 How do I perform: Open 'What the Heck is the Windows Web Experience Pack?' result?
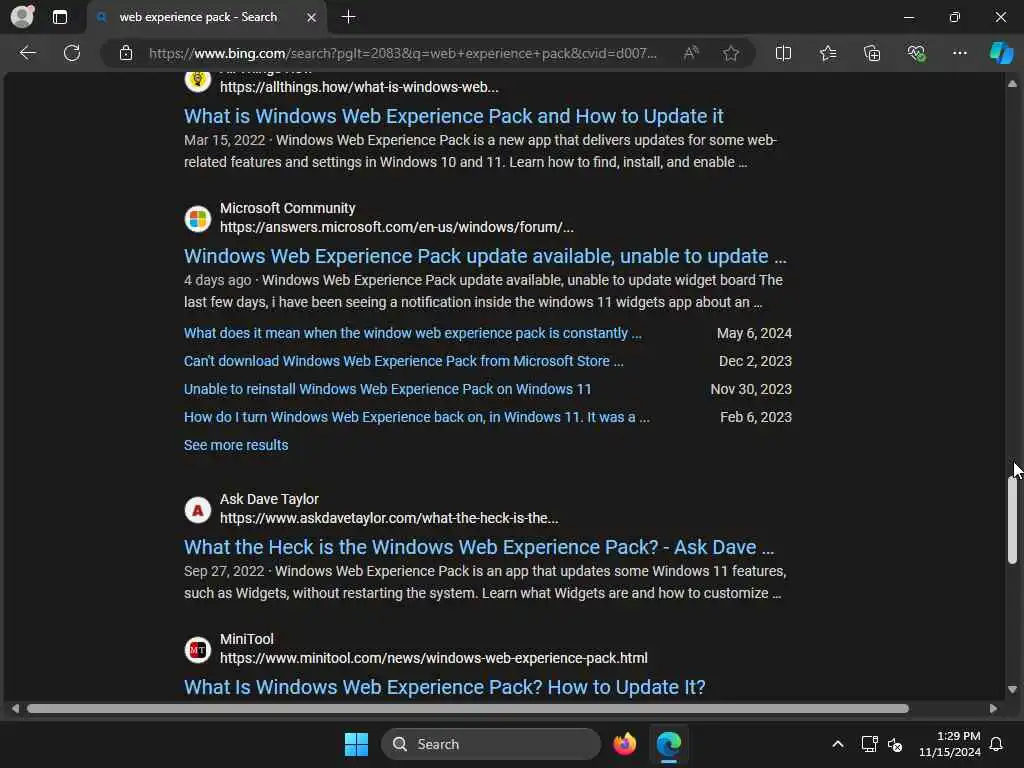click(479, 547)
